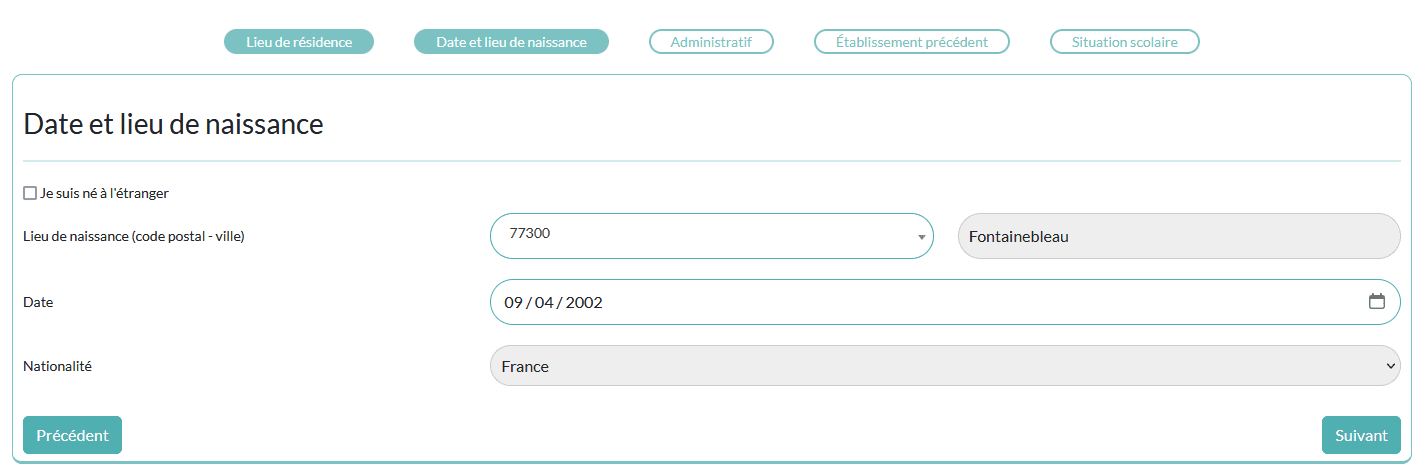Viewport: 1425px width, 475px height.
Task: Check the 'Je suis né à l'étranger' box
Action: click(30, 193)
